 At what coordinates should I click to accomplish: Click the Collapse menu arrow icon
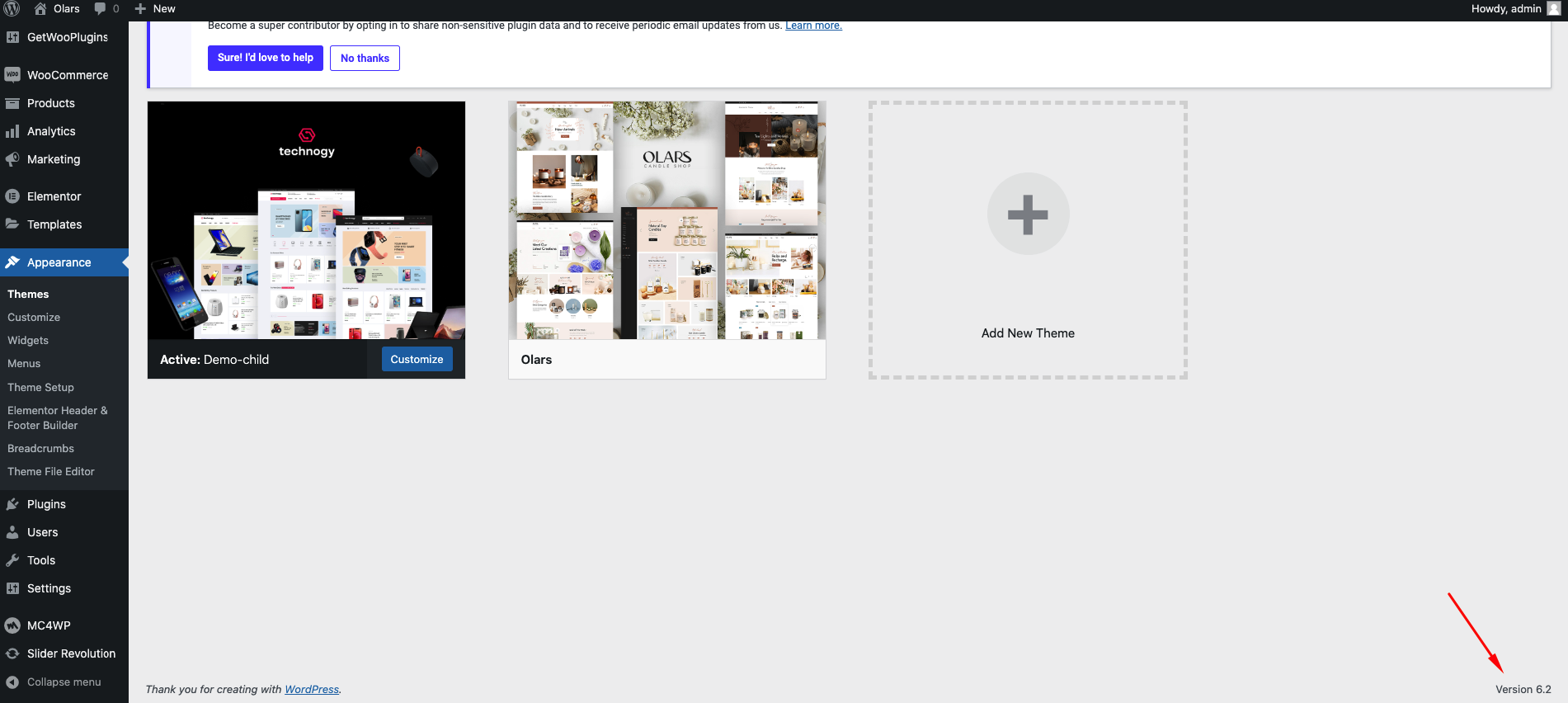coord(12,682)
